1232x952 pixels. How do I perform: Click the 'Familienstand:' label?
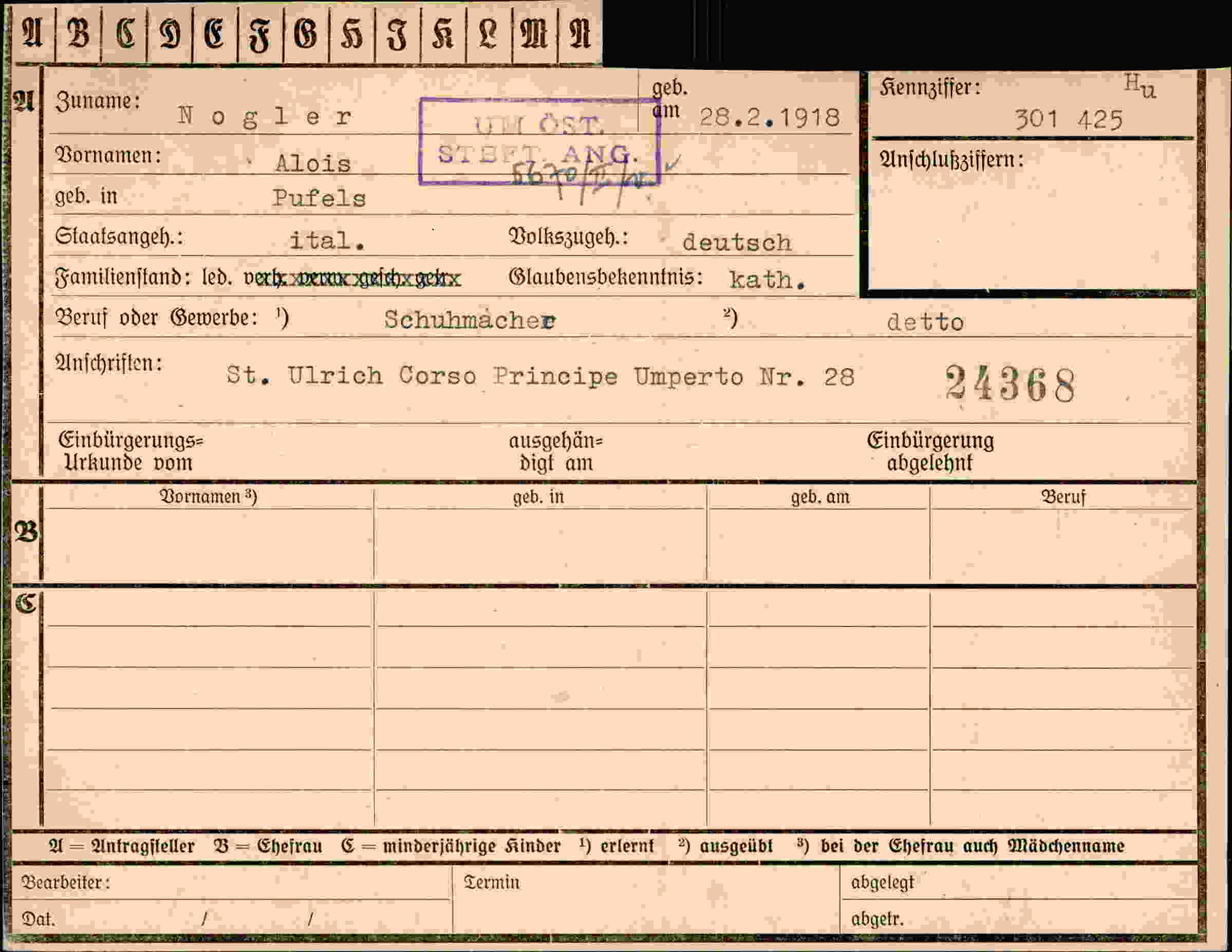click(123, 278)
